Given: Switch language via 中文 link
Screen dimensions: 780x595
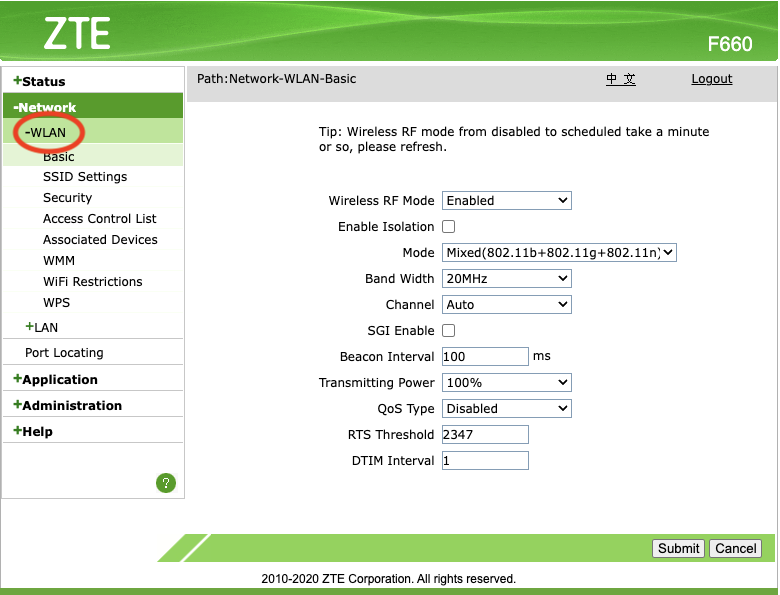Looking at the screenshot, I should (x=621, y=79).
